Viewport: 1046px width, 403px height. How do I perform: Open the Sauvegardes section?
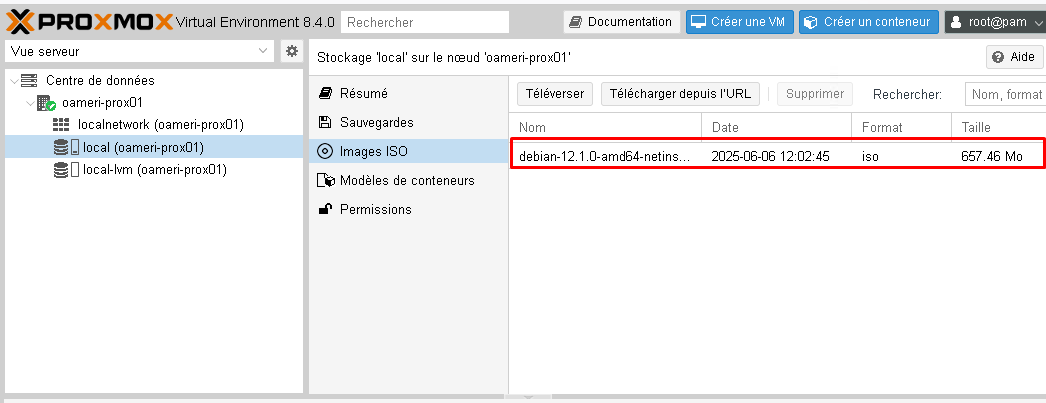(409, 122)
